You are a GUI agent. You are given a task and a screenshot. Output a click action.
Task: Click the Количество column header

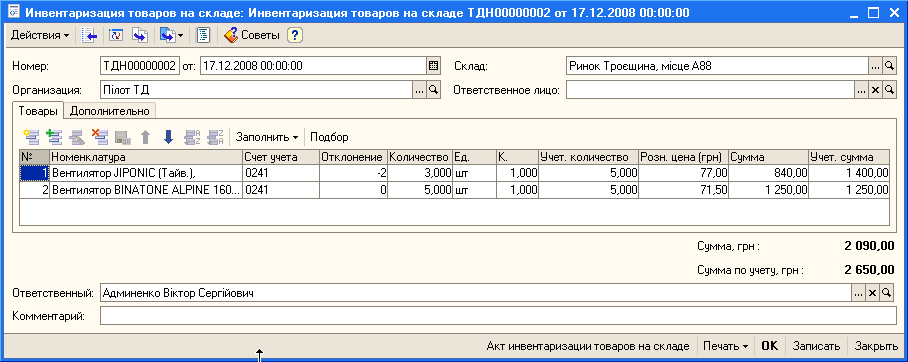tap(420, 157)
